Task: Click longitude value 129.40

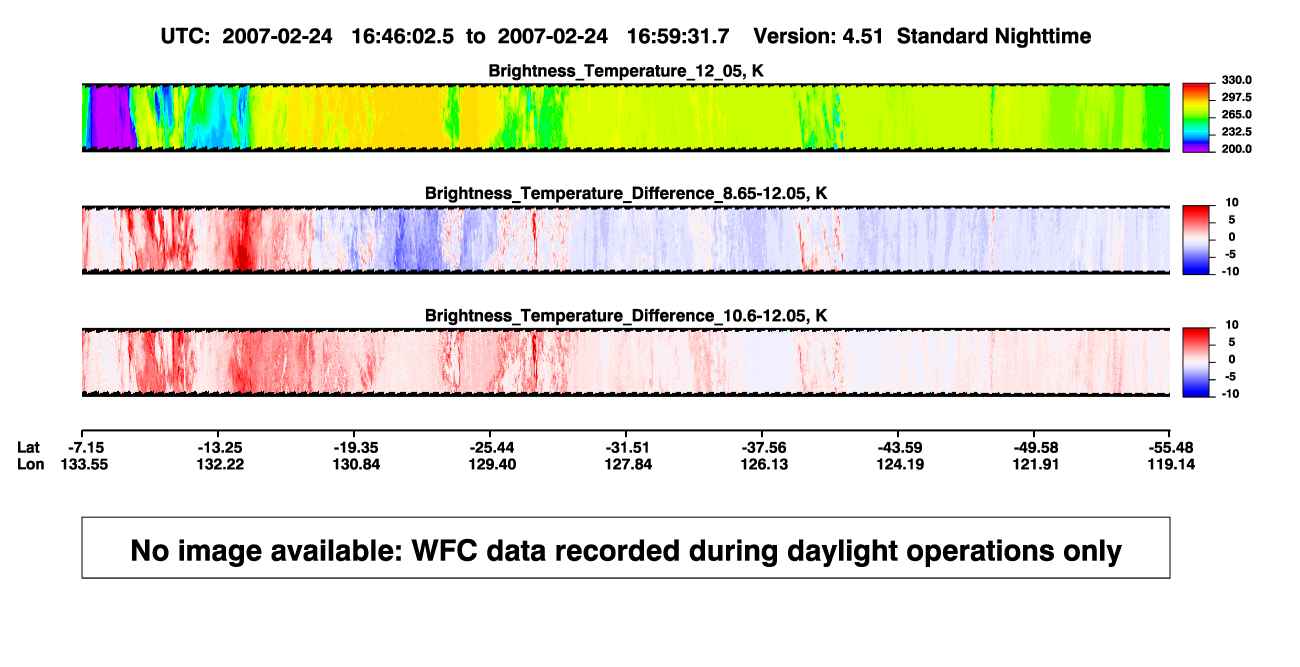Action: click(x=490, y=464)
